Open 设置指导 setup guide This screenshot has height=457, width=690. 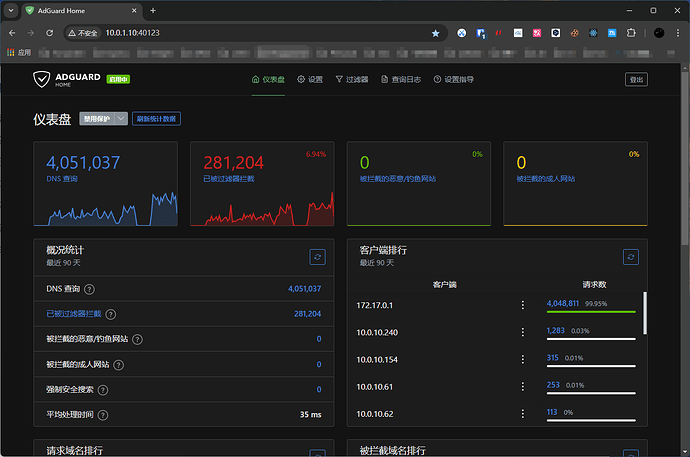click(454, 79)
